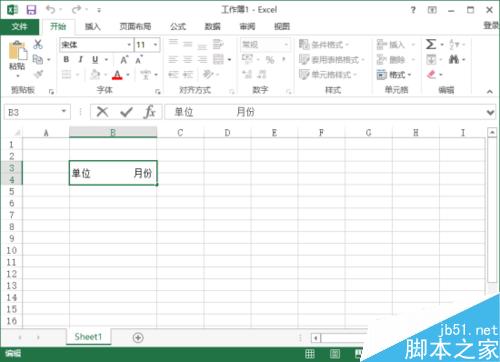Image resolution: width=500 pixels, height=362 pixels.
Task: Click the Fill Color bucket icon
Action: click(x=95, y=74)
